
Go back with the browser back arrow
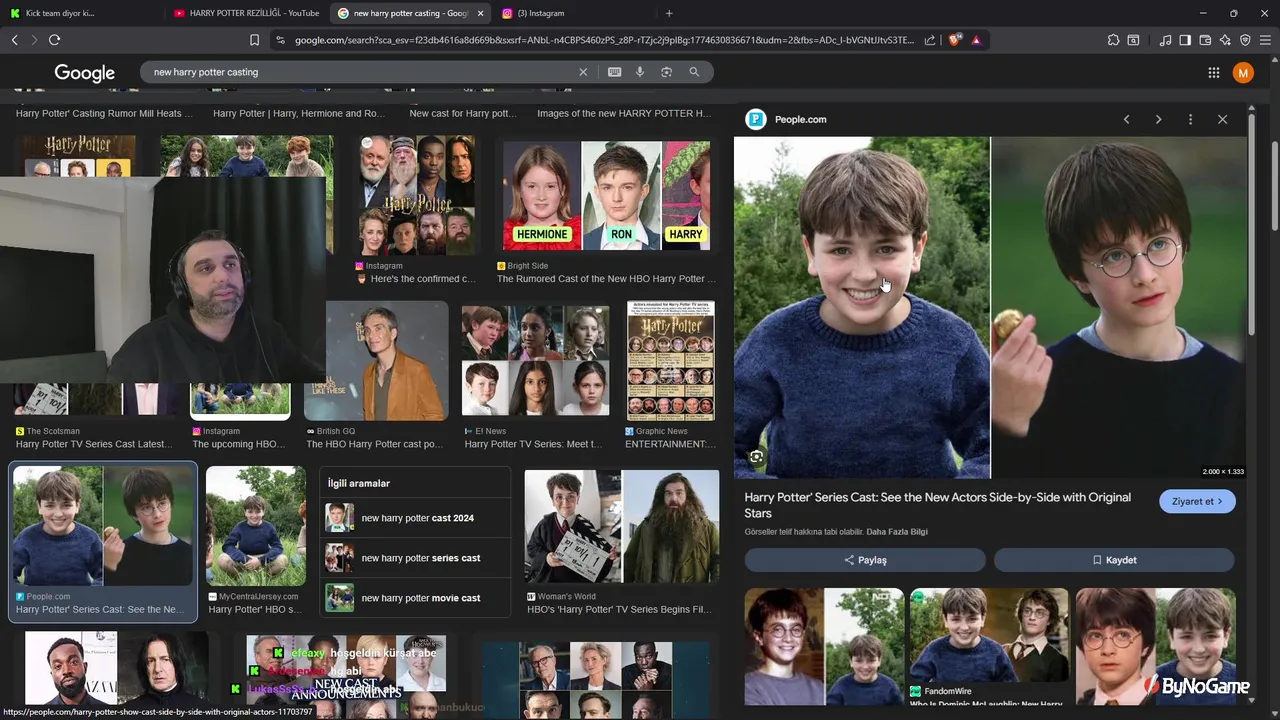tap(14, 40)
